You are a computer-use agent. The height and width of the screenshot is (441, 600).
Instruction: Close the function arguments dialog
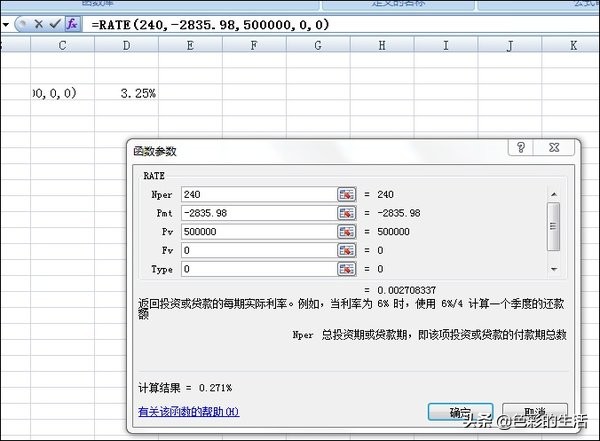[554, 147]
